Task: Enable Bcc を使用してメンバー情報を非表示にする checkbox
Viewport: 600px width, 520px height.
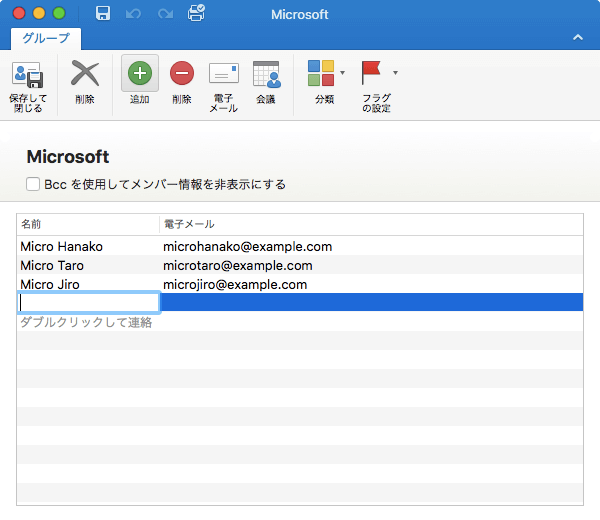Action: (x=33, y=184)
